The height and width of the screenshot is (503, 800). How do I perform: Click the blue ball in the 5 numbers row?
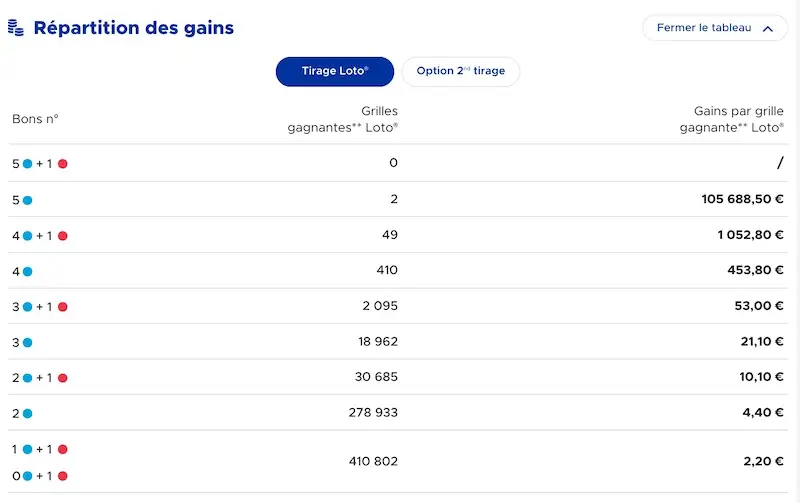(x=28, y=200)
